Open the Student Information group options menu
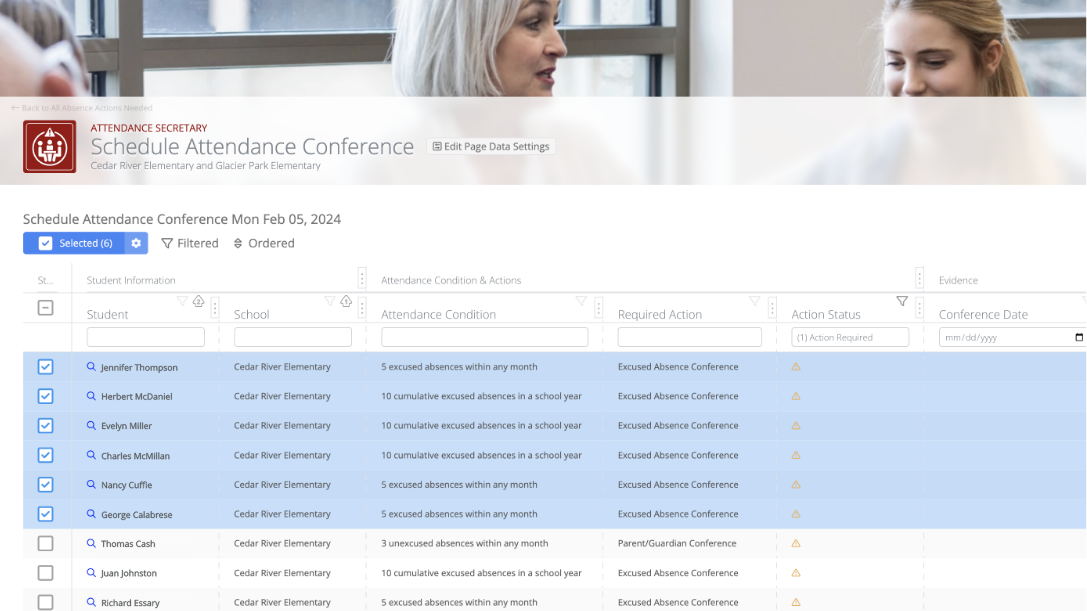 362,277
